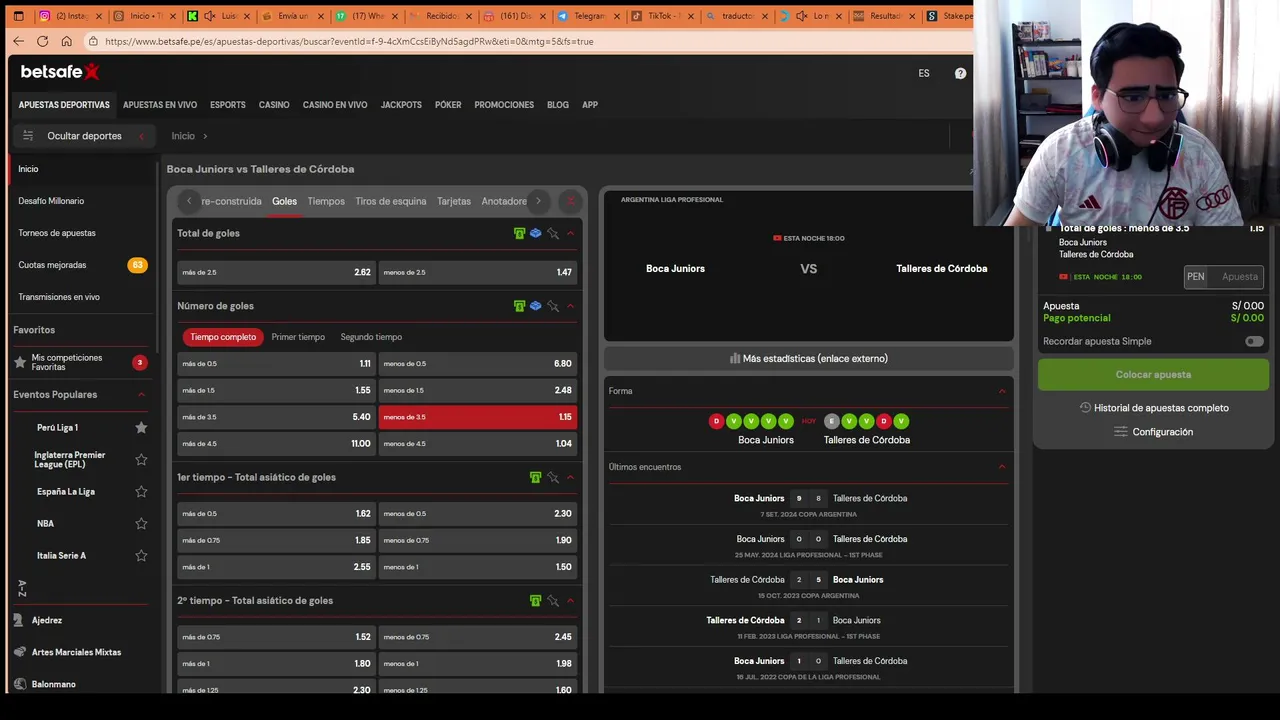Collapse 1er tiempo - Total asiático section
This screenshot has height=720, width=1280.
tap(570, 477)
